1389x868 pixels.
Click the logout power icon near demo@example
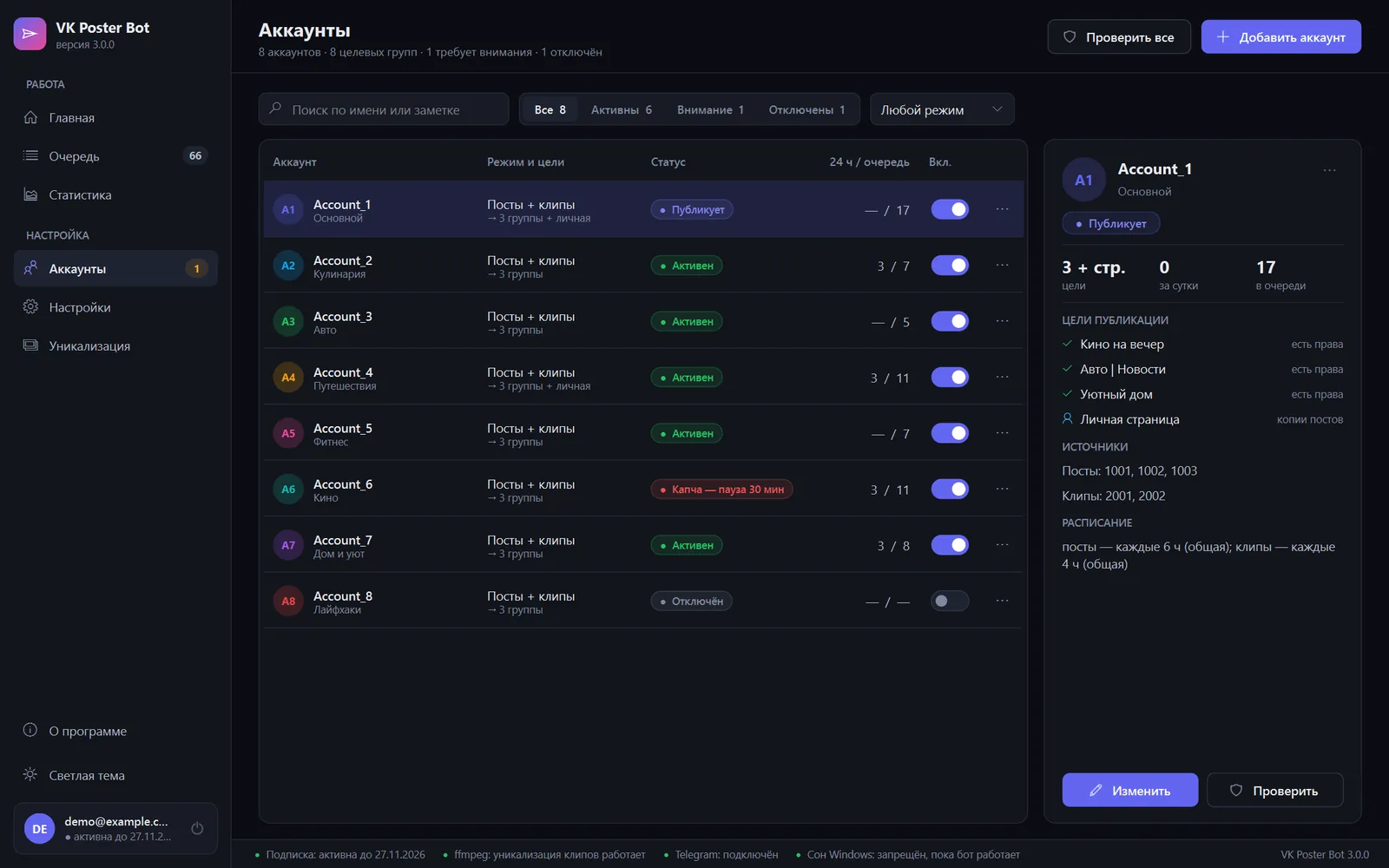tap(197, 828)
